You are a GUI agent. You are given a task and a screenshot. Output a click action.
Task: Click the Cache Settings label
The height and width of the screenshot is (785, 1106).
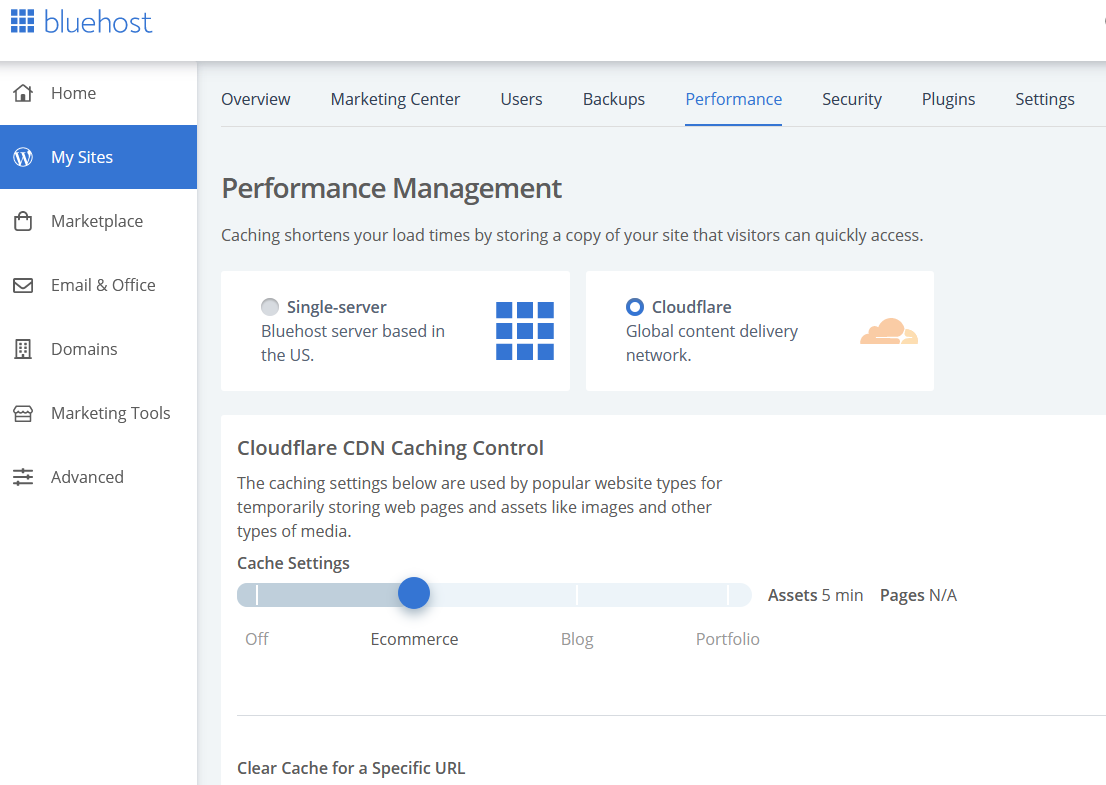click(x=293, y=563)
